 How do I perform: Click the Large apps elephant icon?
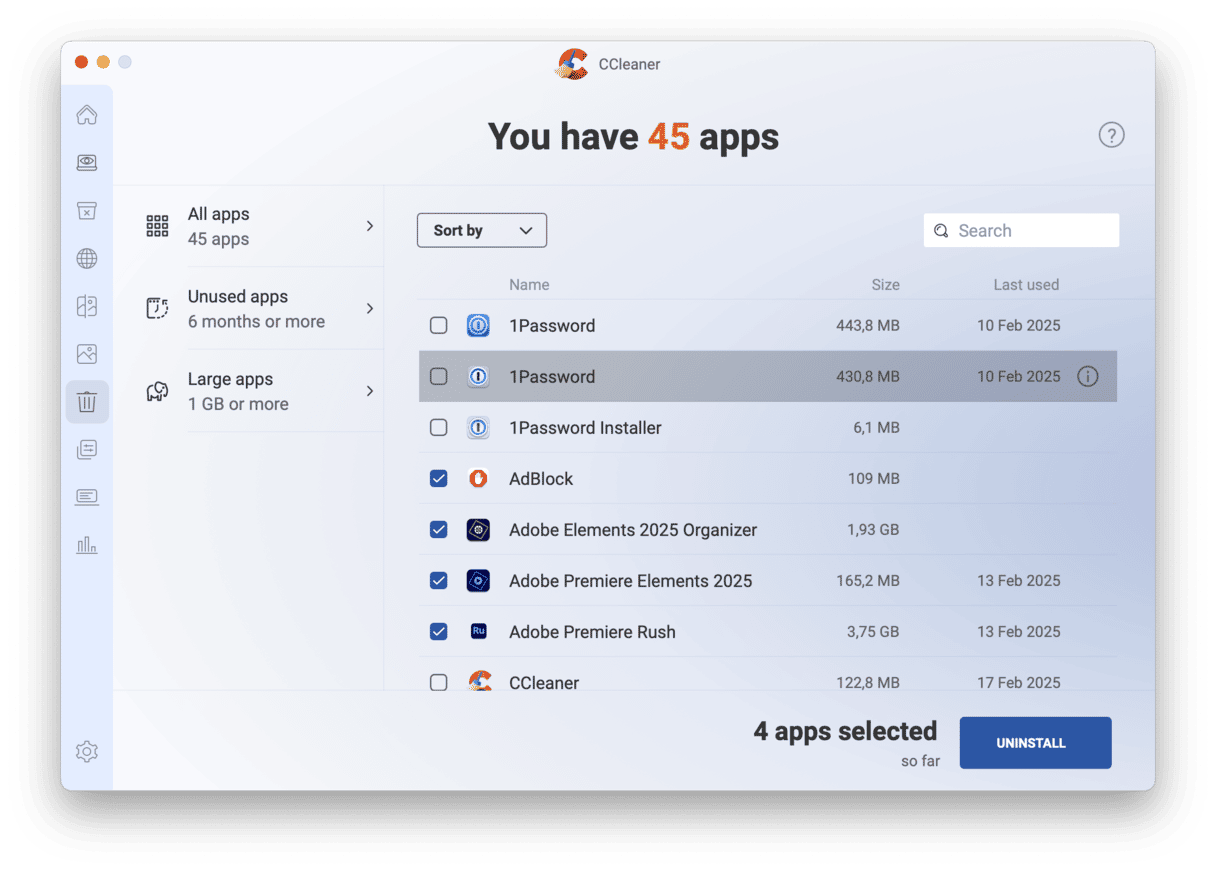coord(157,391)
